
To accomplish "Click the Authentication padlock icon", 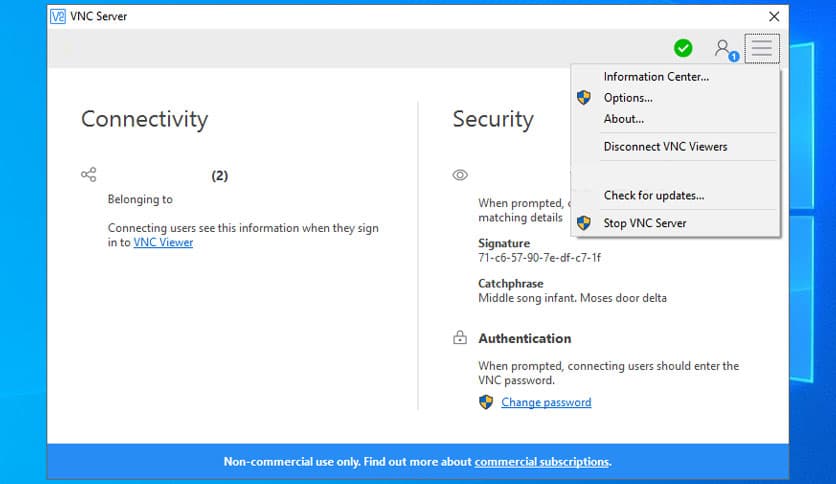I will click(460, 338).
